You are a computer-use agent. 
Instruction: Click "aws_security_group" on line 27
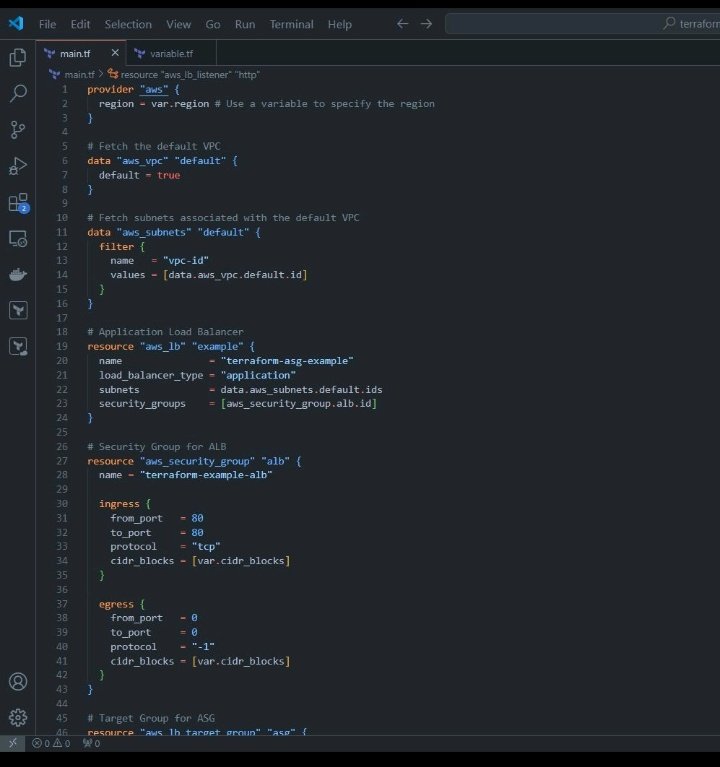coord(197,461)
